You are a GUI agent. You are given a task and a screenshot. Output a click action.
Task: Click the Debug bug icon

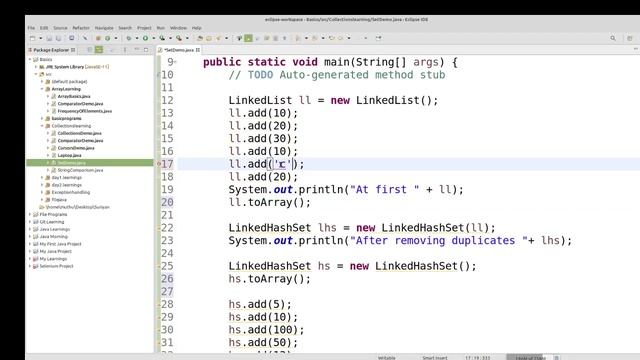tap(129, 38)
